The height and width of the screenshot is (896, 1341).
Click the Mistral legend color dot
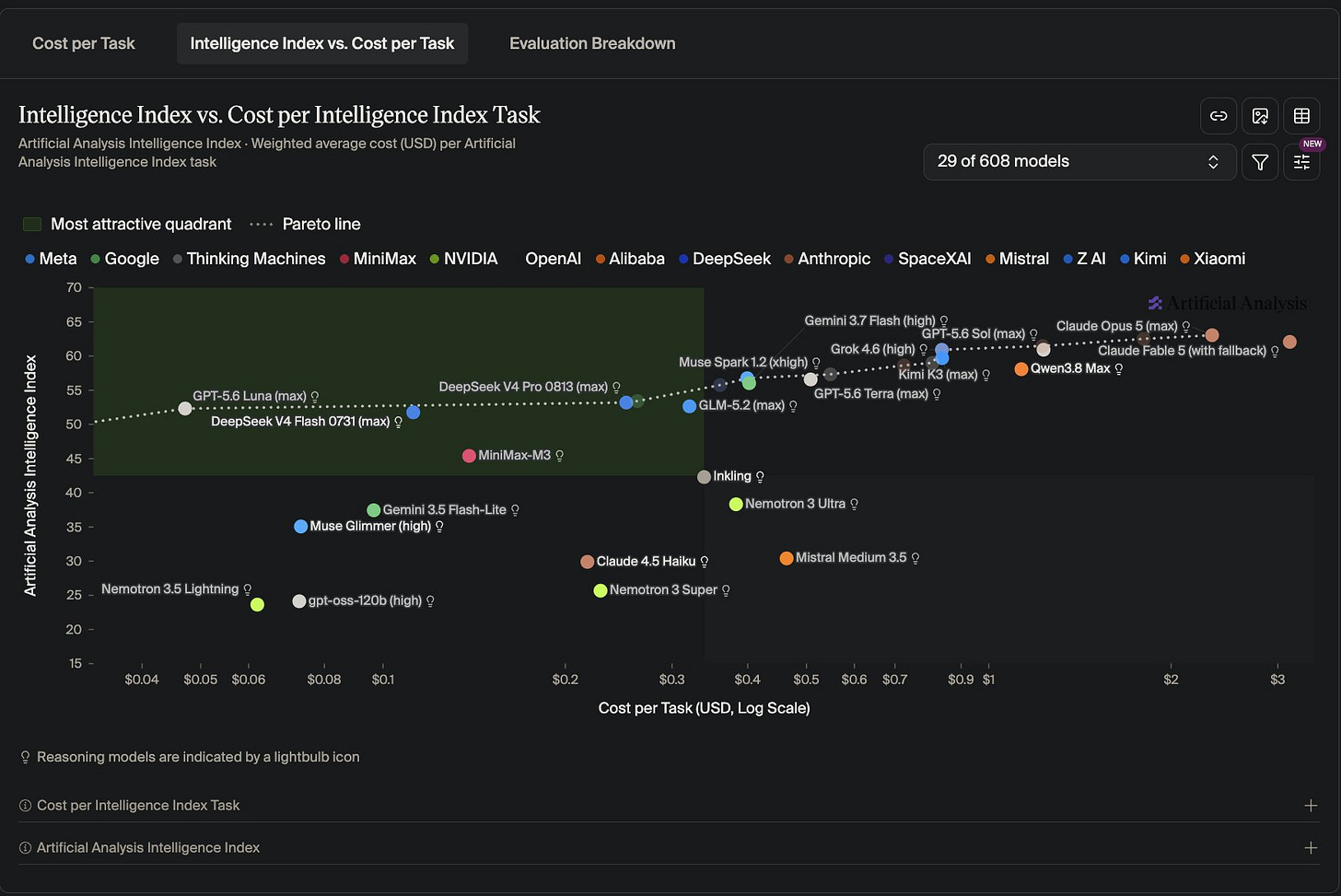coord(990,260)
